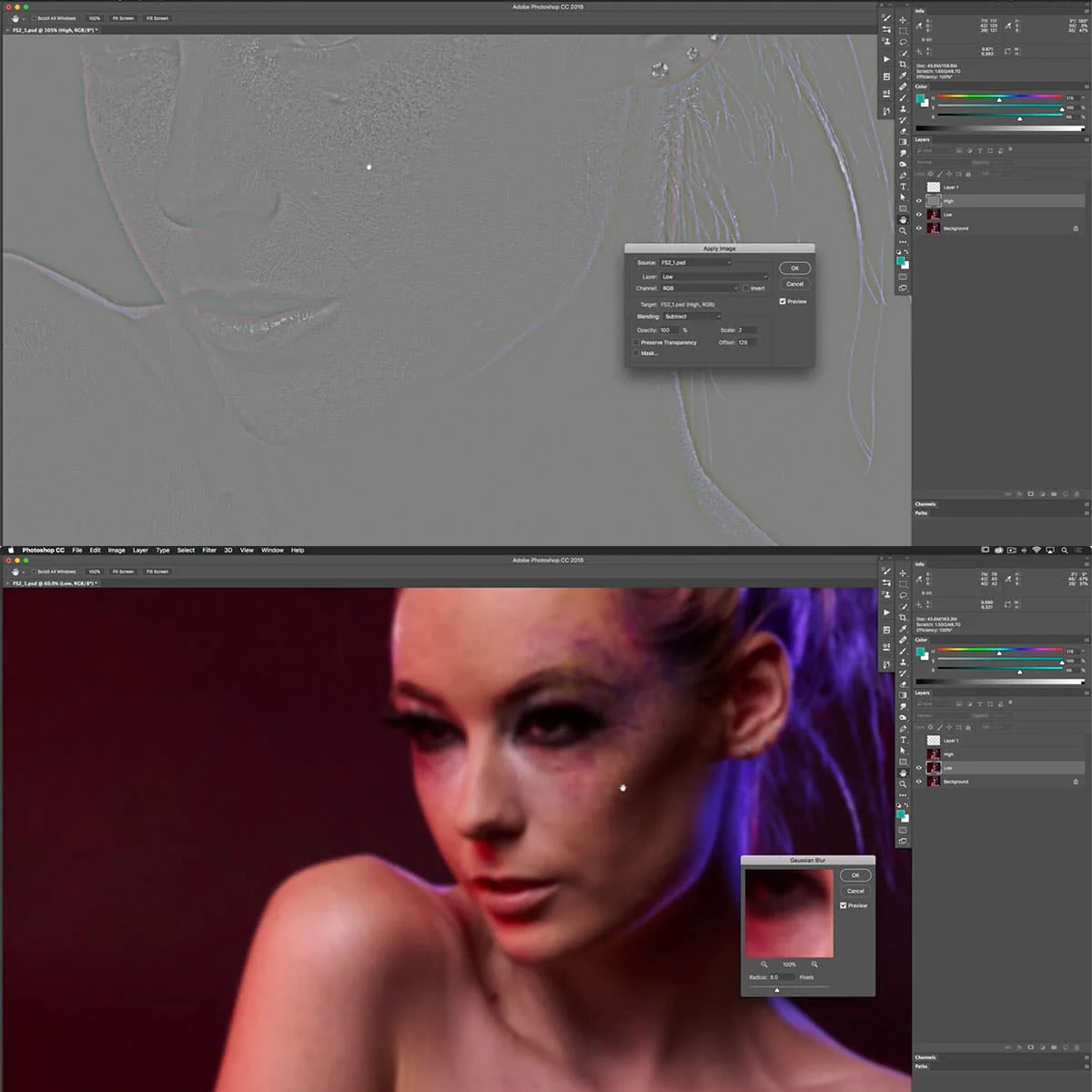
Task: Pick the Eyedropper tool in upper window
Action: click(x=903, y=76)
